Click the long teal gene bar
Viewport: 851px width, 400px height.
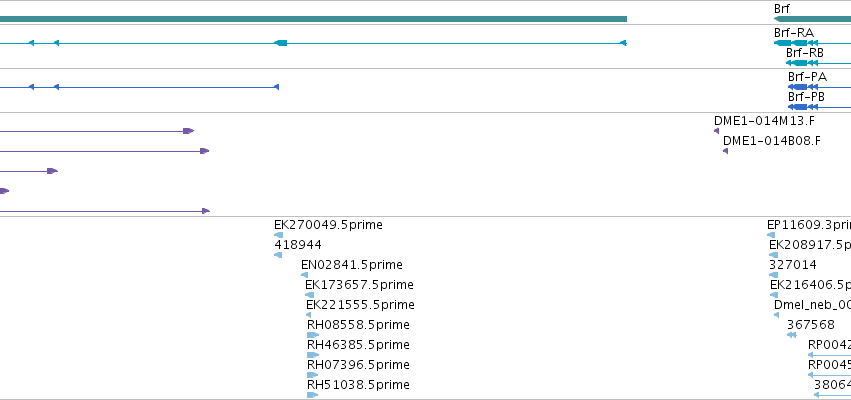[x=313, y=19]
